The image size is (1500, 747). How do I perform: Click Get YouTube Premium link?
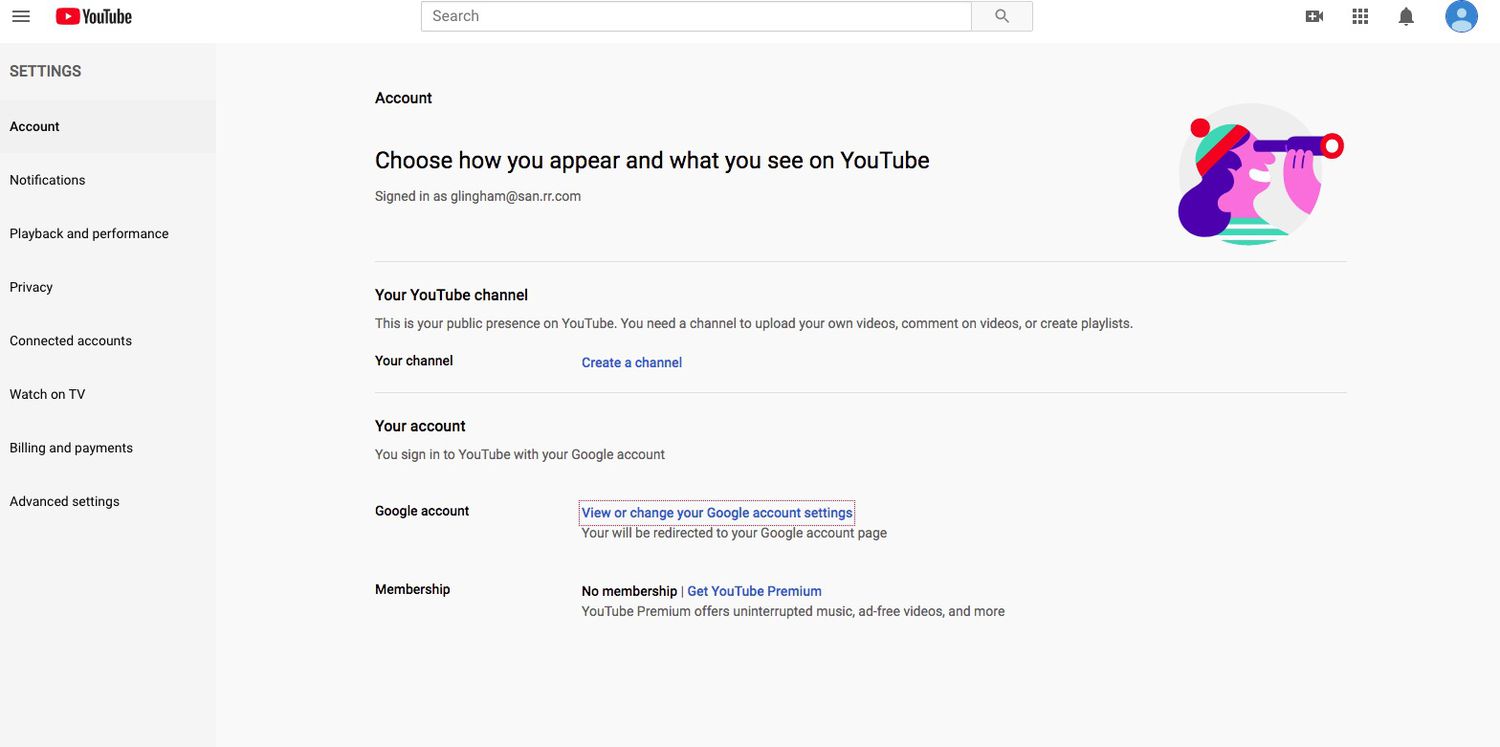click(754, 592)
